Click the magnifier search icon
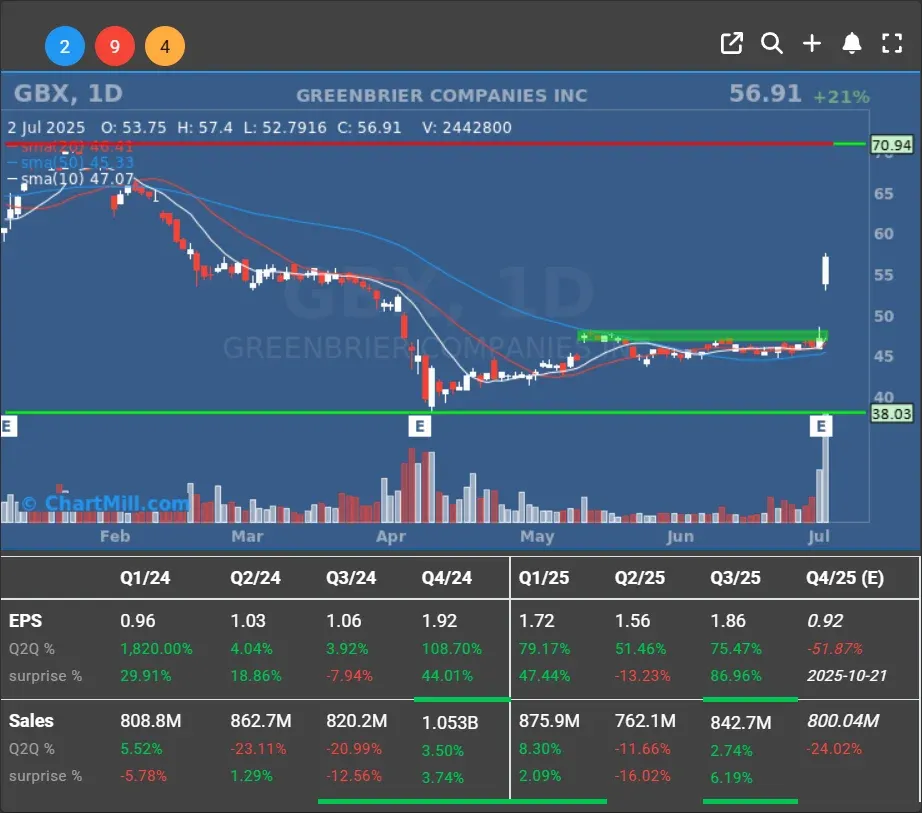Viewport: 922px width, 813px height. click(x=771, y=44)
